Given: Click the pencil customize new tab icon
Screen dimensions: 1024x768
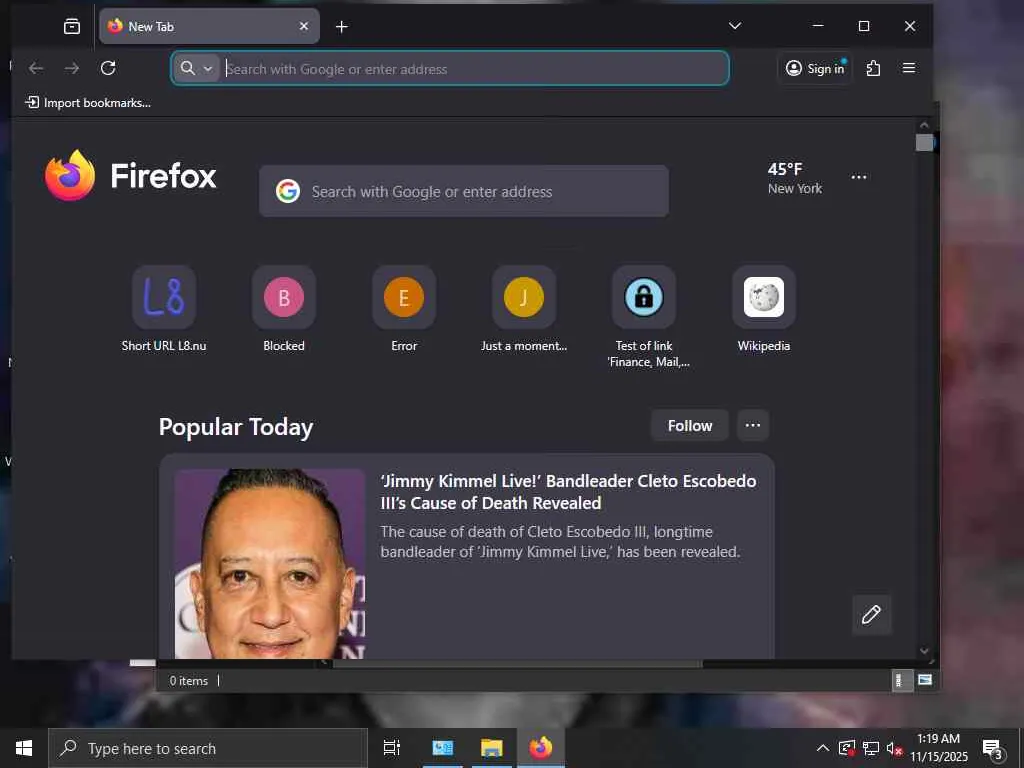Looking at the screenshot, I should click(x=871, y=615).
